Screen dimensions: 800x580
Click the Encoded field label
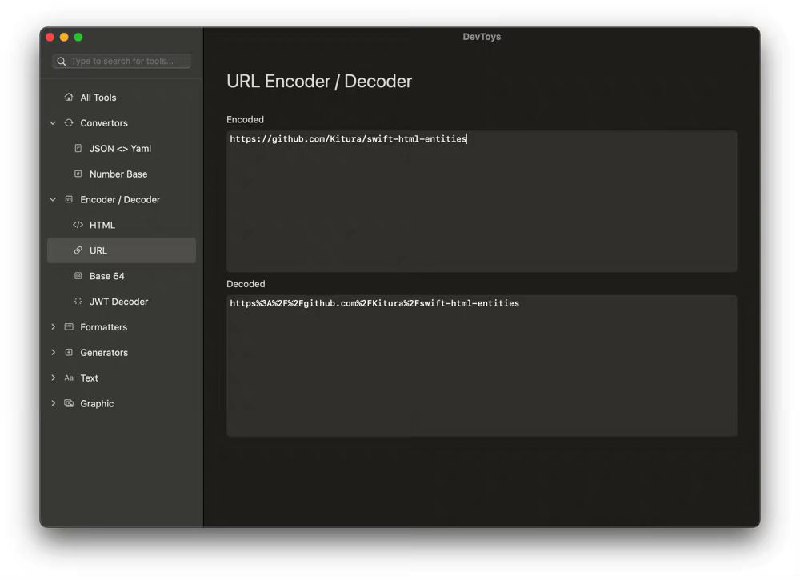click(245, 119)
